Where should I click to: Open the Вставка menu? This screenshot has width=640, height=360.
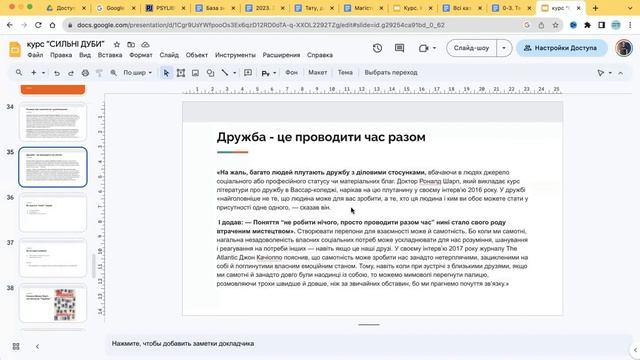[110, 55]
